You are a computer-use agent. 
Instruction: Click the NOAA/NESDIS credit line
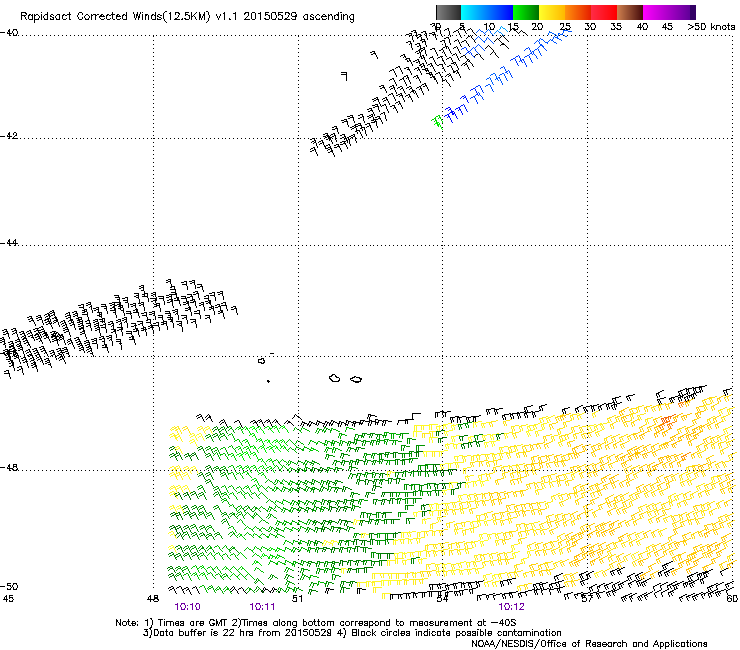tap(589, 644)
